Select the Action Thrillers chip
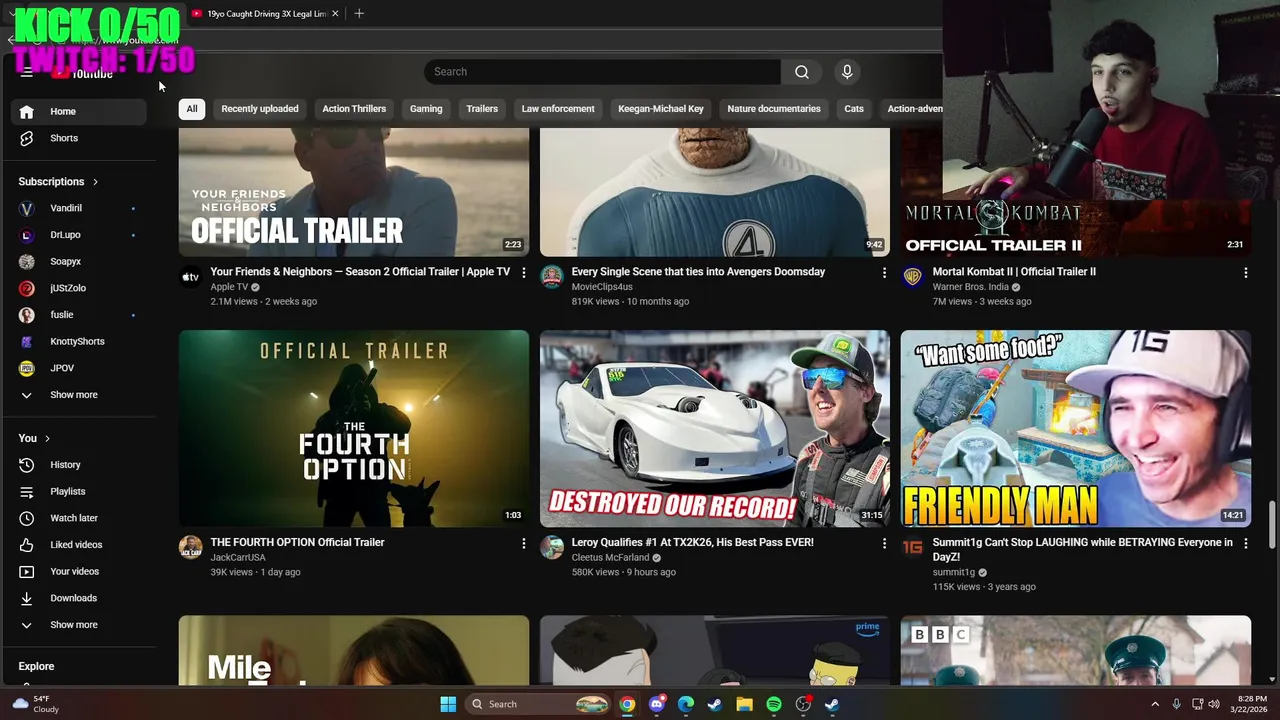This screenshot has height=720, width=1280. (x=354, y=109)
